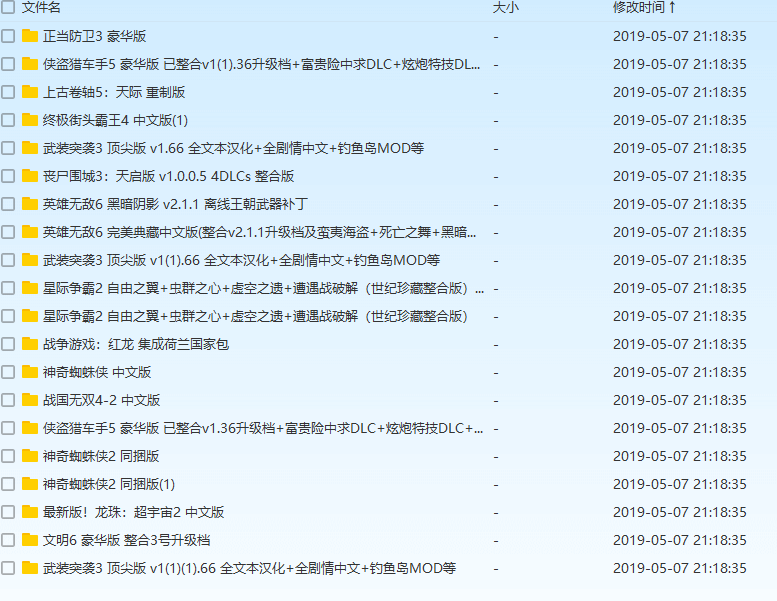Check the 神奇蜘蛛侠 中文版 checkbox
777x601 pixels.
pos(7,372)
